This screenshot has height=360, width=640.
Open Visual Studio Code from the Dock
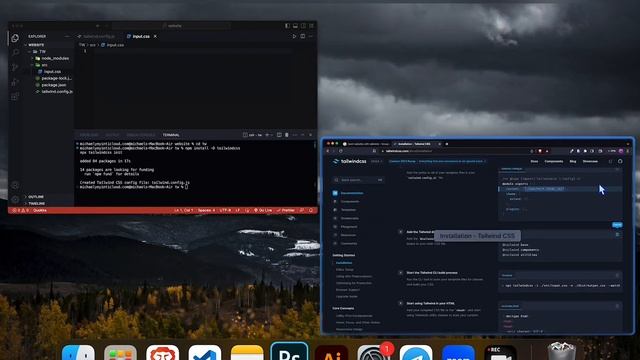coord(205,353)
